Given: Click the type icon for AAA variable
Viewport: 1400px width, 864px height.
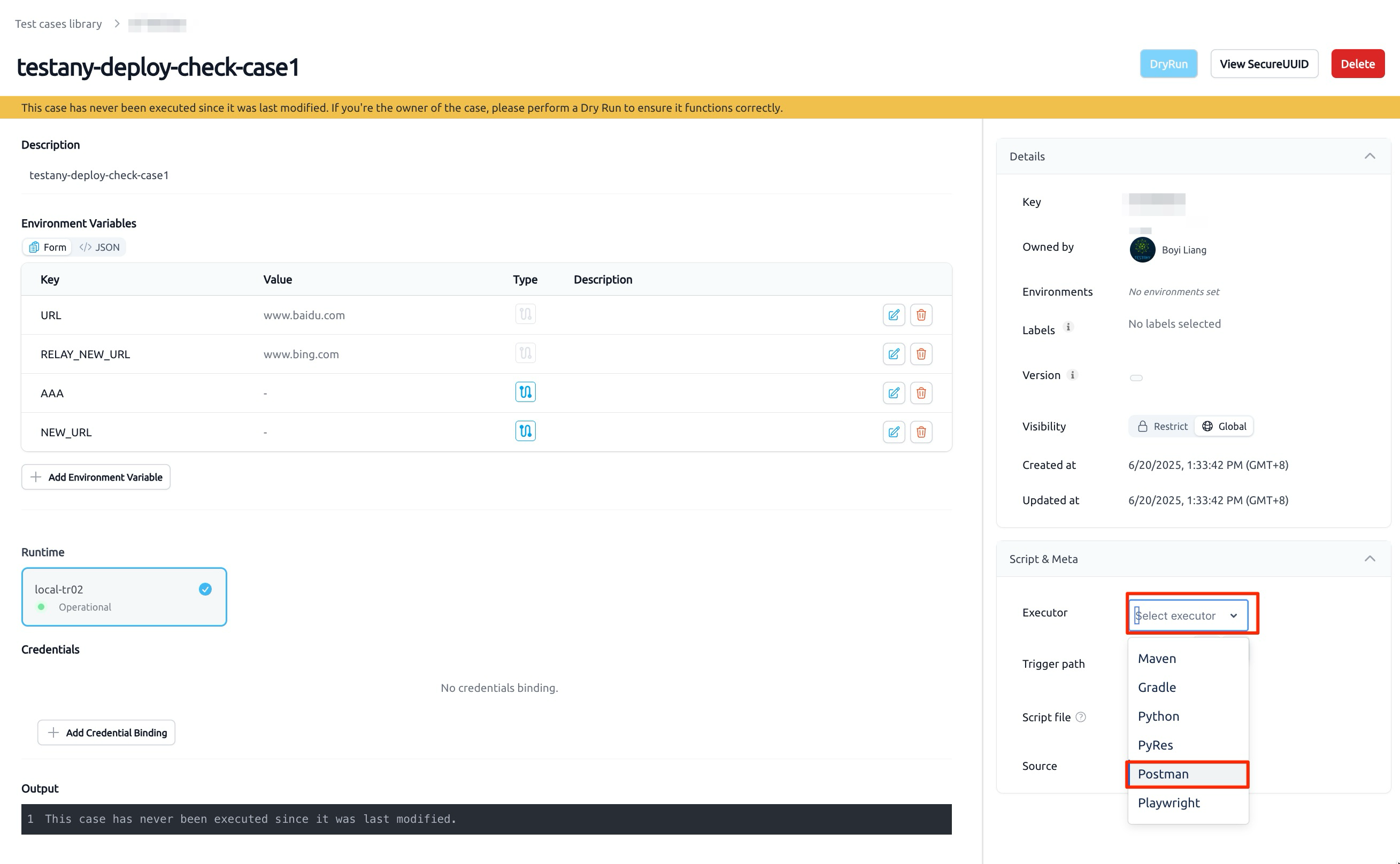Looking at the screenshot, I should 525,392.
